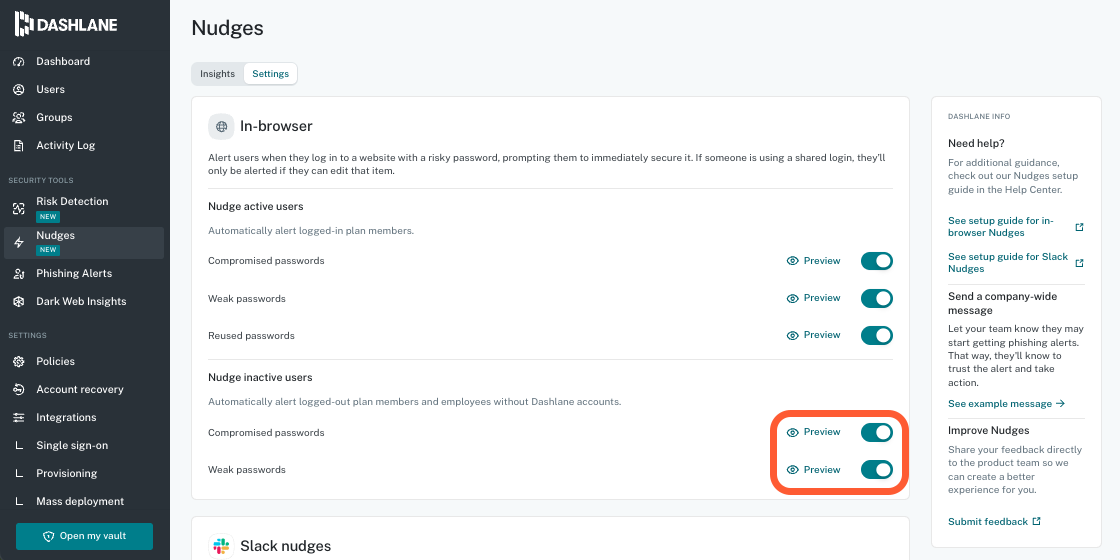Click the Activity Log document icon
The width and height of the screenshot is (1120, 560).
pyautogui.click(x=19, y=146)
